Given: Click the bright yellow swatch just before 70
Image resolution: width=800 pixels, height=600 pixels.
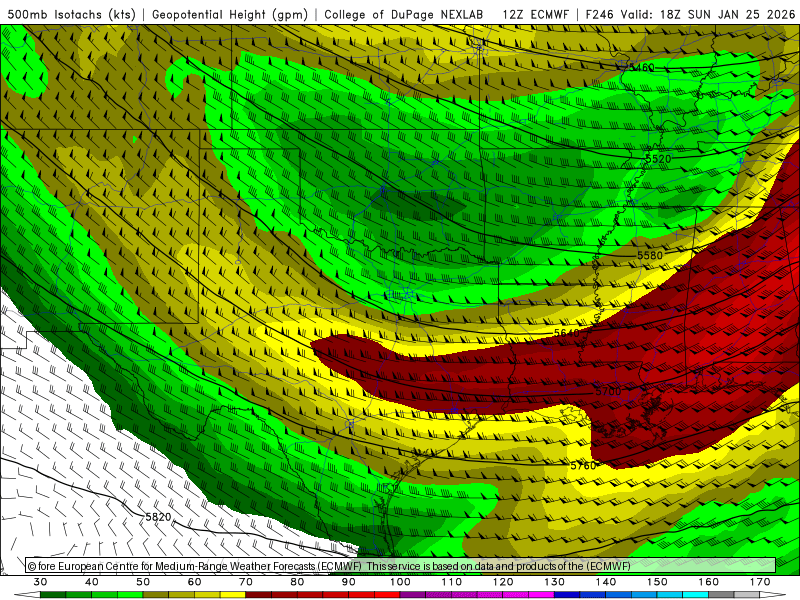Looking at the screenshot, I should [x=233, y=595].
